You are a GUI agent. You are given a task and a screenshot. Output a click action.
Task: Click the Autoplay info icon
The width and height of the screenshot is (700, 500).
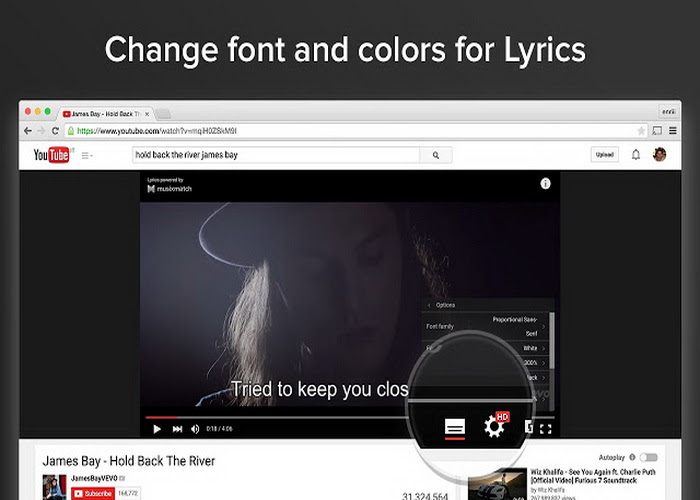click(x=632, y=457)
